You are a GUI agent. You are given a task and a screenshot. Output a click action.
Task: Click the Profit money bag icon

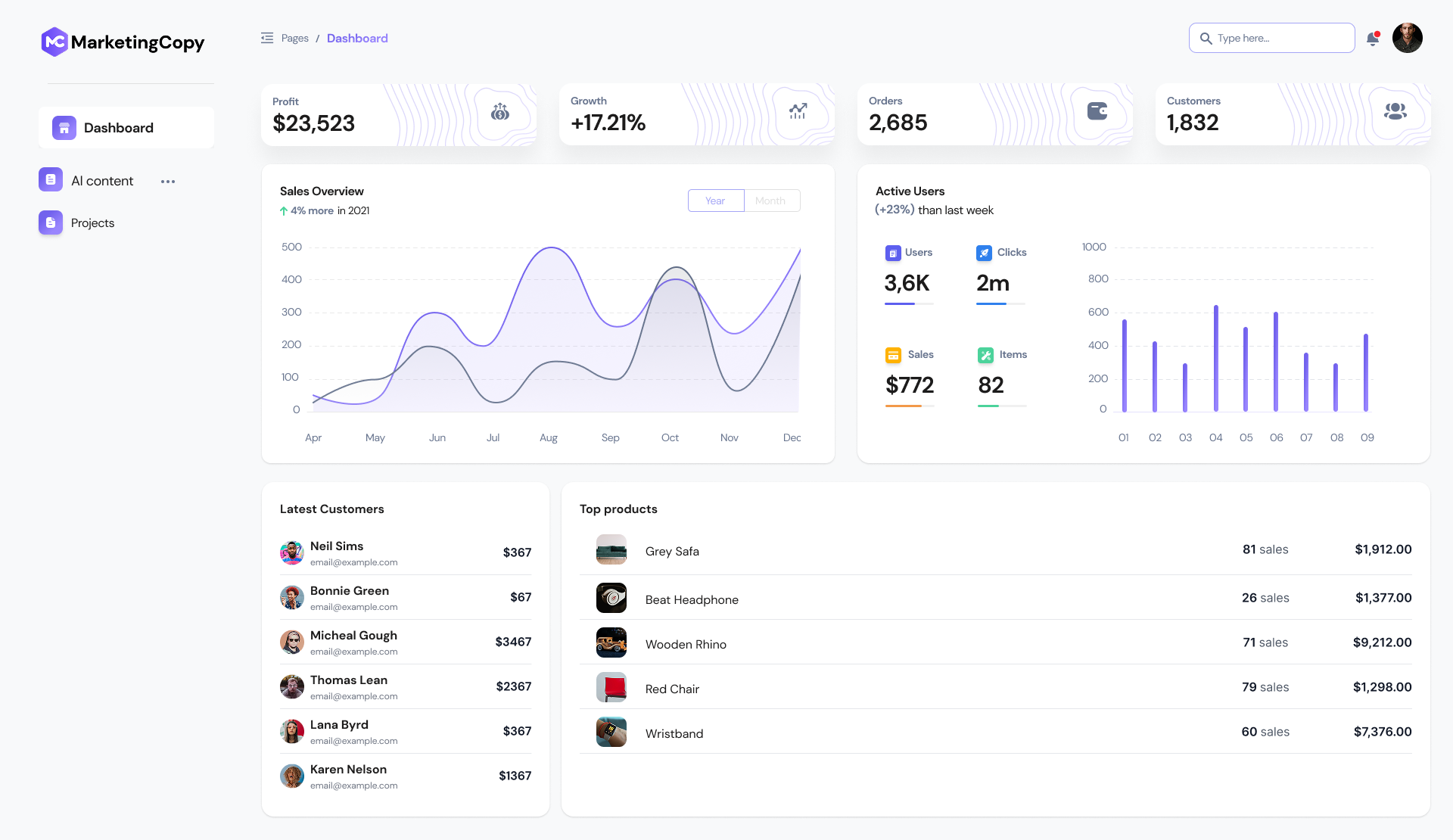point(499,113)
